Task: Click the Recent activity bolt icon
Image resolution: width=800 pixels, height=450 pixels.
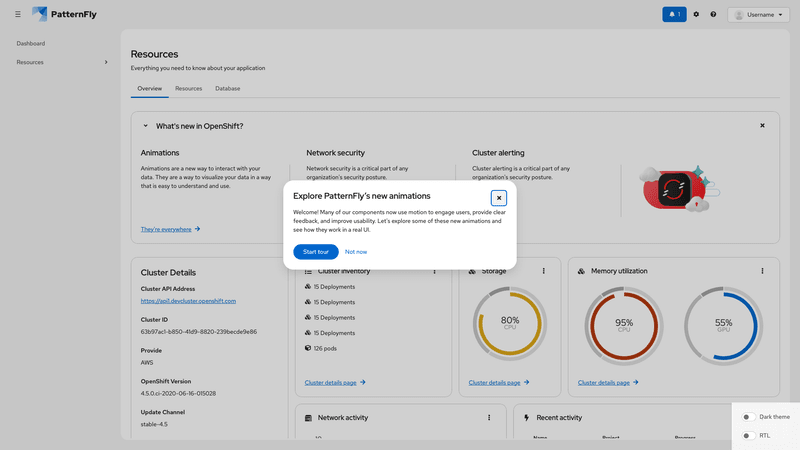Action: pyautogui.click(x=527, y=417)
